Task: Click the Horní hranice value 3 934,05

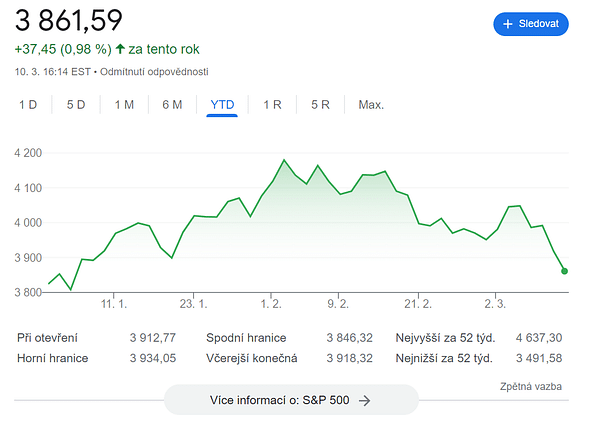Action: pyautogui.click(x=153, y=358)
